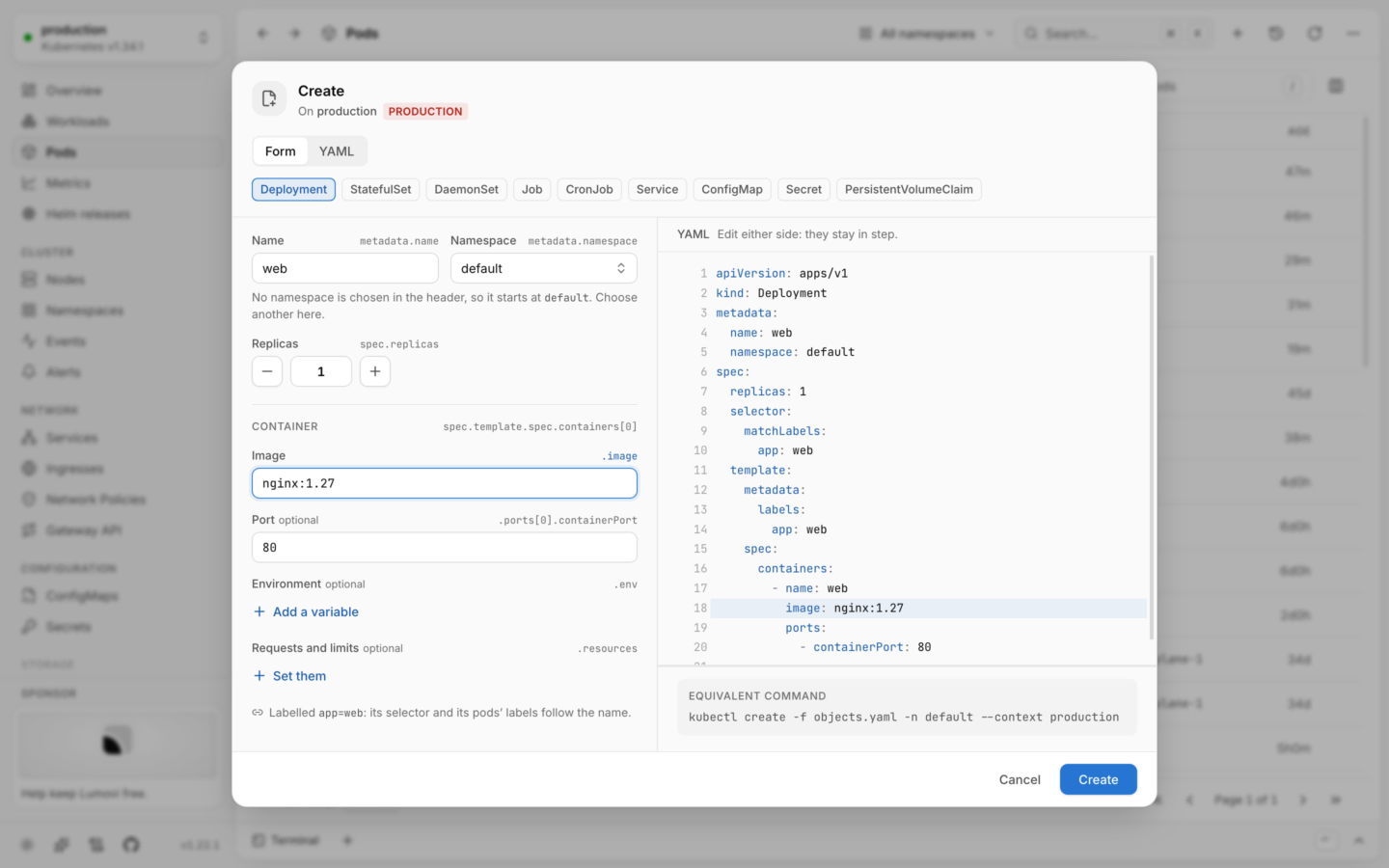Open the All namespaces dropdown
Image resolution: width=1389 pixels, height=868 pixels.
pyautogui.click(x=927, y=34)
